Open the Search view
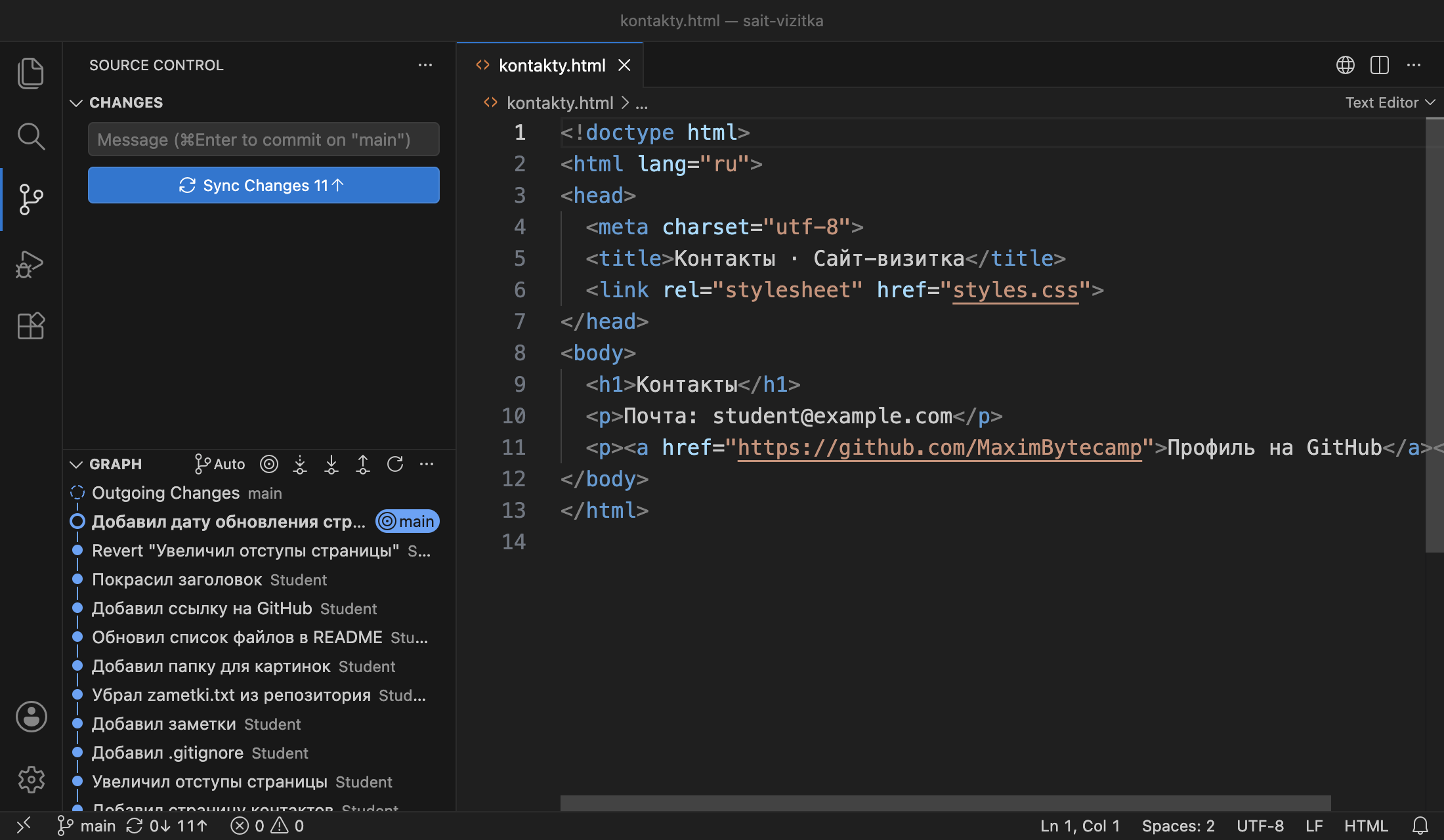The height and width of the screenshot is (840, 1444). [31, 136]
